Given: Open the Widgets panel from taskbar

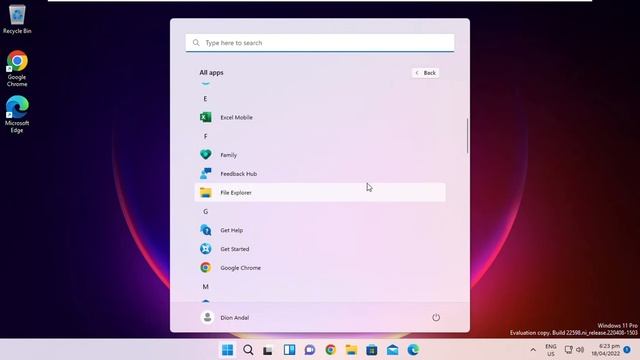Looking at the screenshot, I should pos(289,350).
